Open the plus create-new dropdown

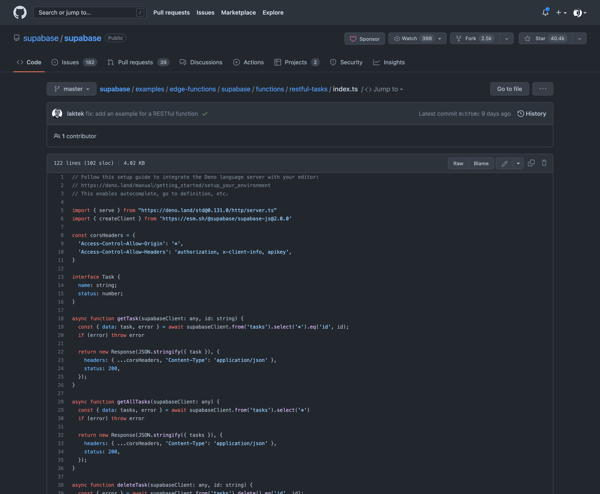(561, 13)
